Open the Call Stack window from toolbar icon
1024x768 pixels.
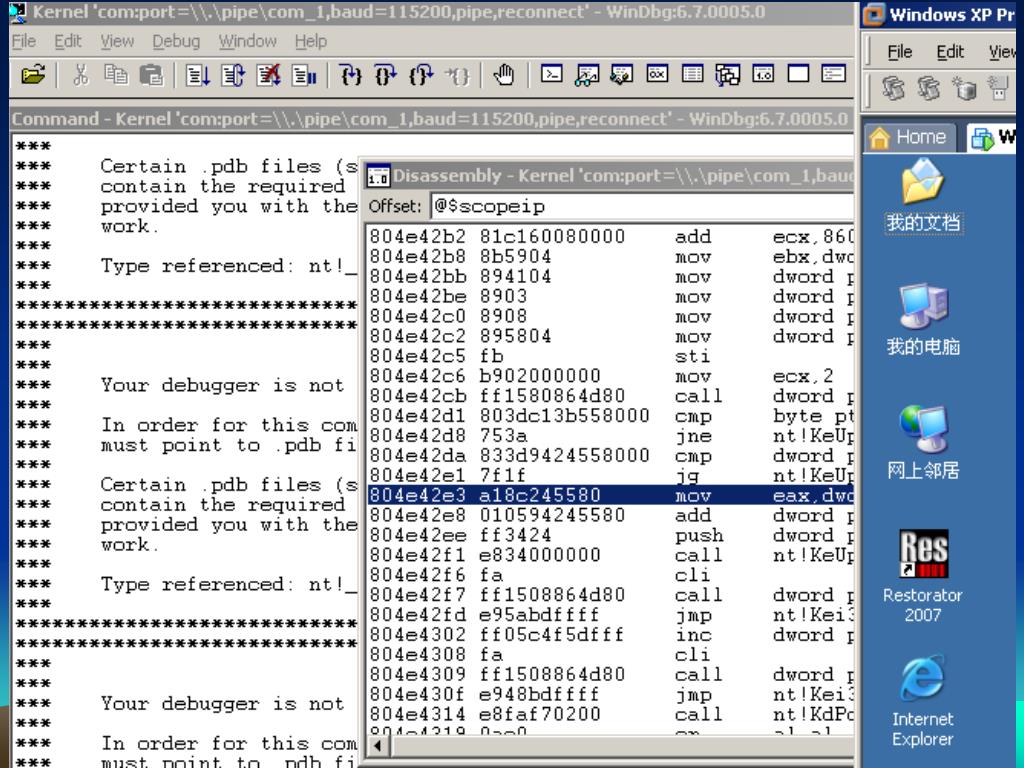728,75
